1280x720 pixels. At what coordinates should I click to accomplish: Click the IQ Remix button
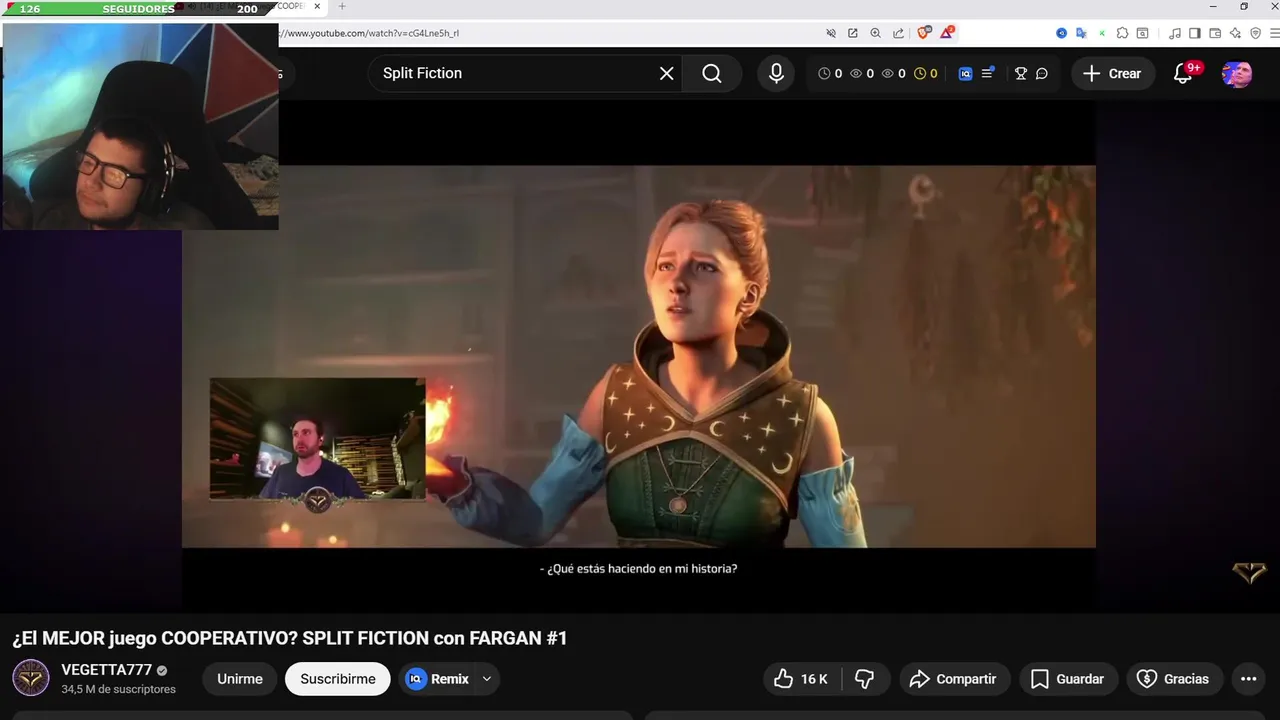pos(438,679)
